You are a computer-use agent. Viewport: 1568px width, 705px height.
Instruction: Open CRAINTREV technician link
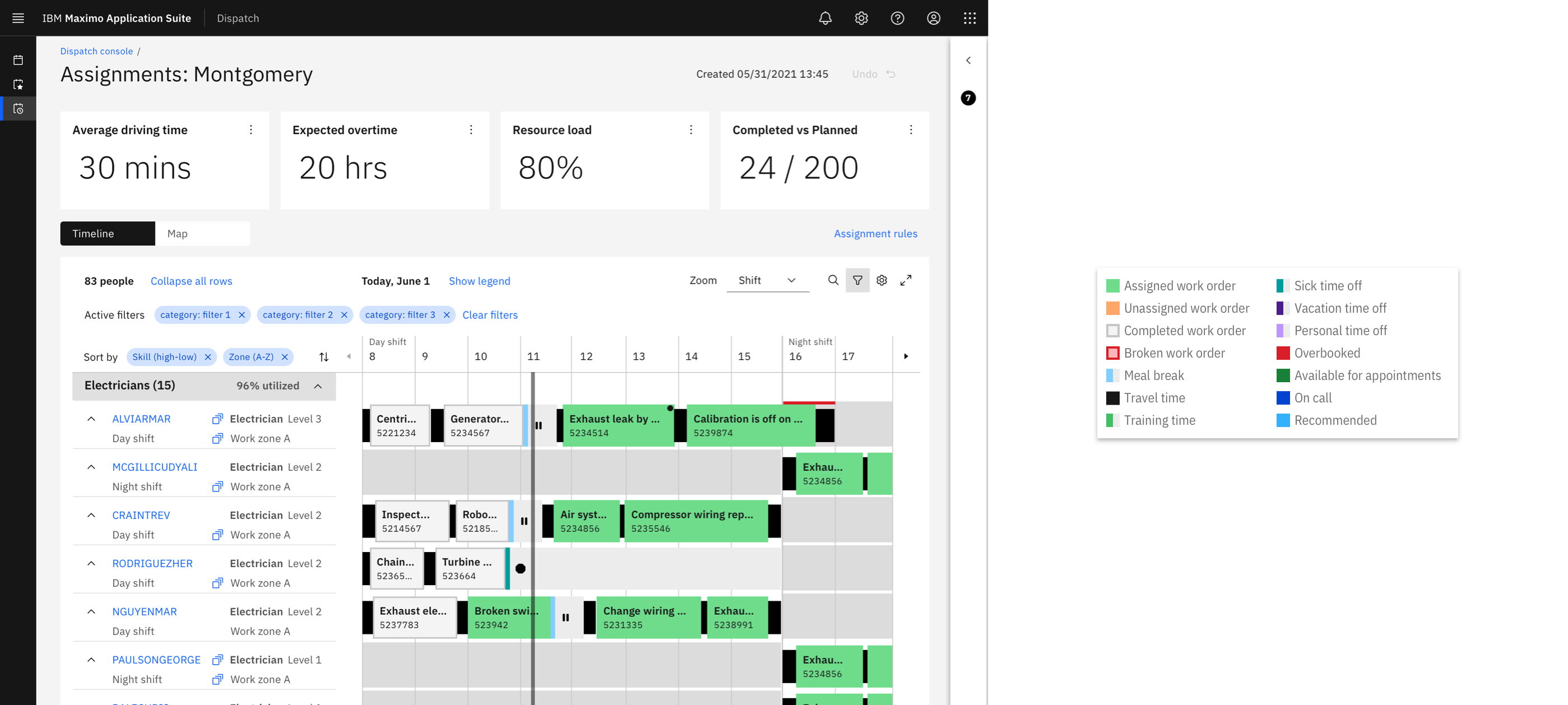(141, 515)
